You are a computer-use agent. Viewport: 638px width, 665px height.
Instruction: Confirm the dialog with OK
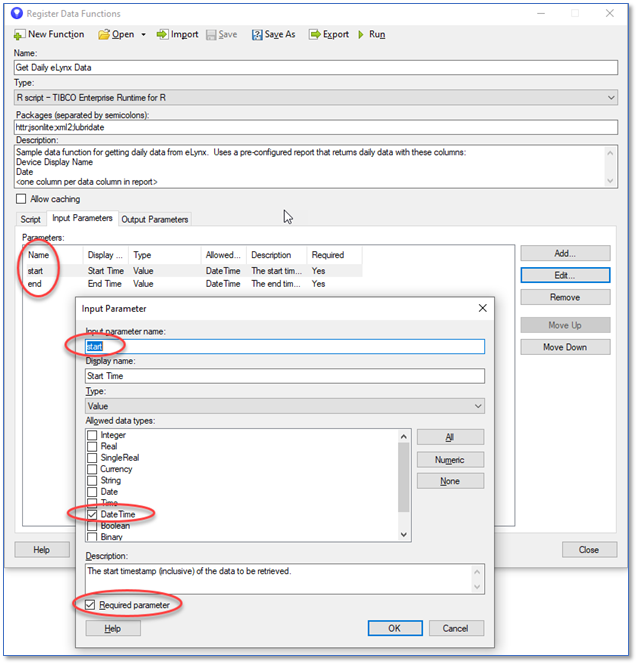[x=395, y=628]
